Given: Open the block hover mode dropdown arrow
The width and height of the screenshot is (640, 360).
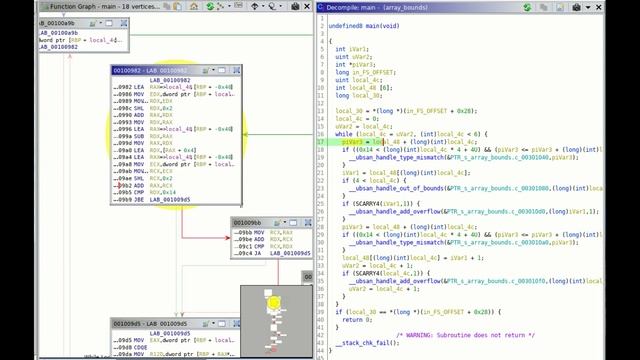Looking at the screenshot, I should (x=280, y=7).
